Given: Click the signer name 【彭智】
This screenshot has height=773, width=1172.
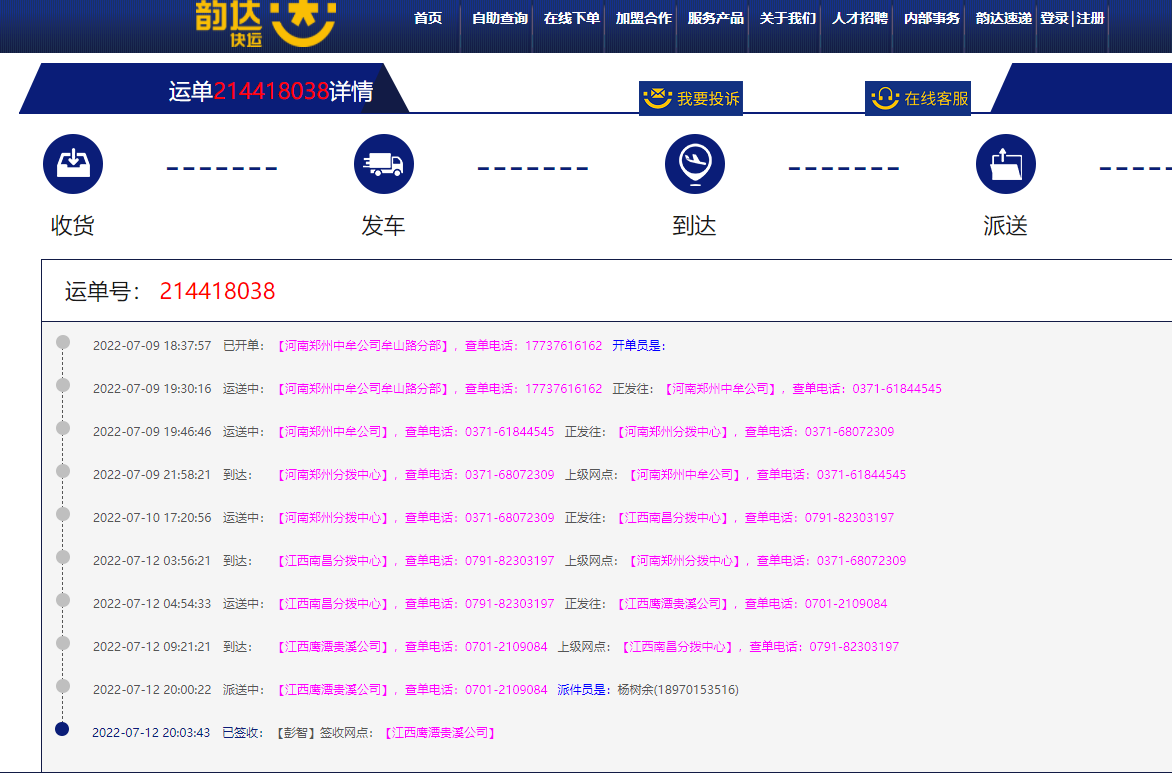Looking at the screenshot, I should [x=296, y=733].
